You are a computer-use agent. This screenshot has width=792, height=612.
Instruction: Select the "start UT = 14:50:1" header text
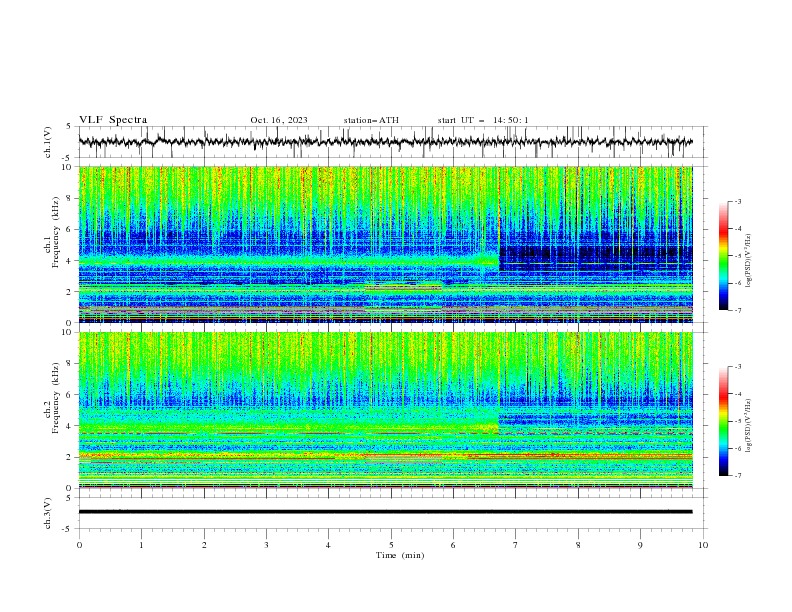(x=483, y=120)
